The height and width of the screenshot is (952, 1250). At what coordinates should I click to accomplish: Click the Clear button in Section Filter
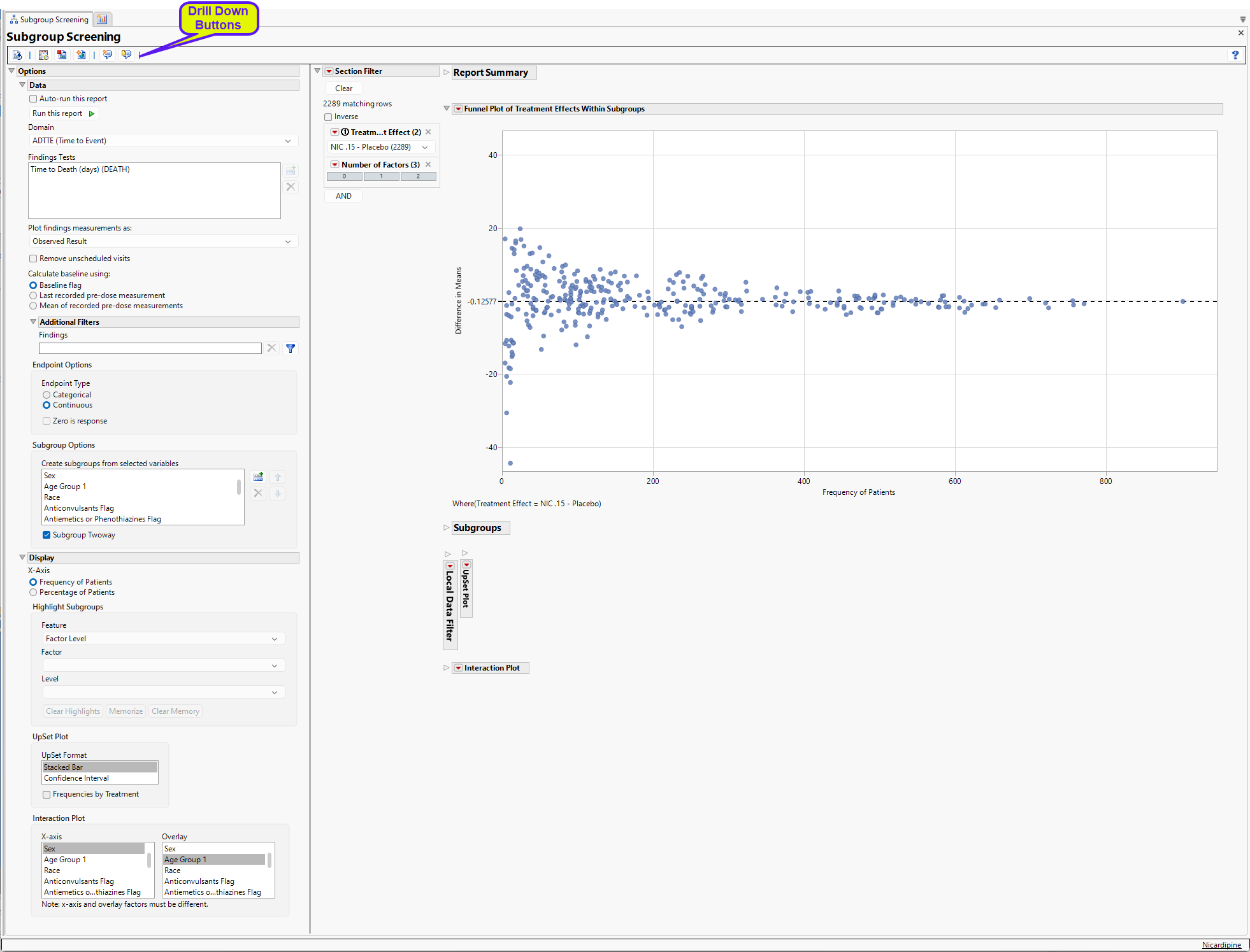pos(344,89)
